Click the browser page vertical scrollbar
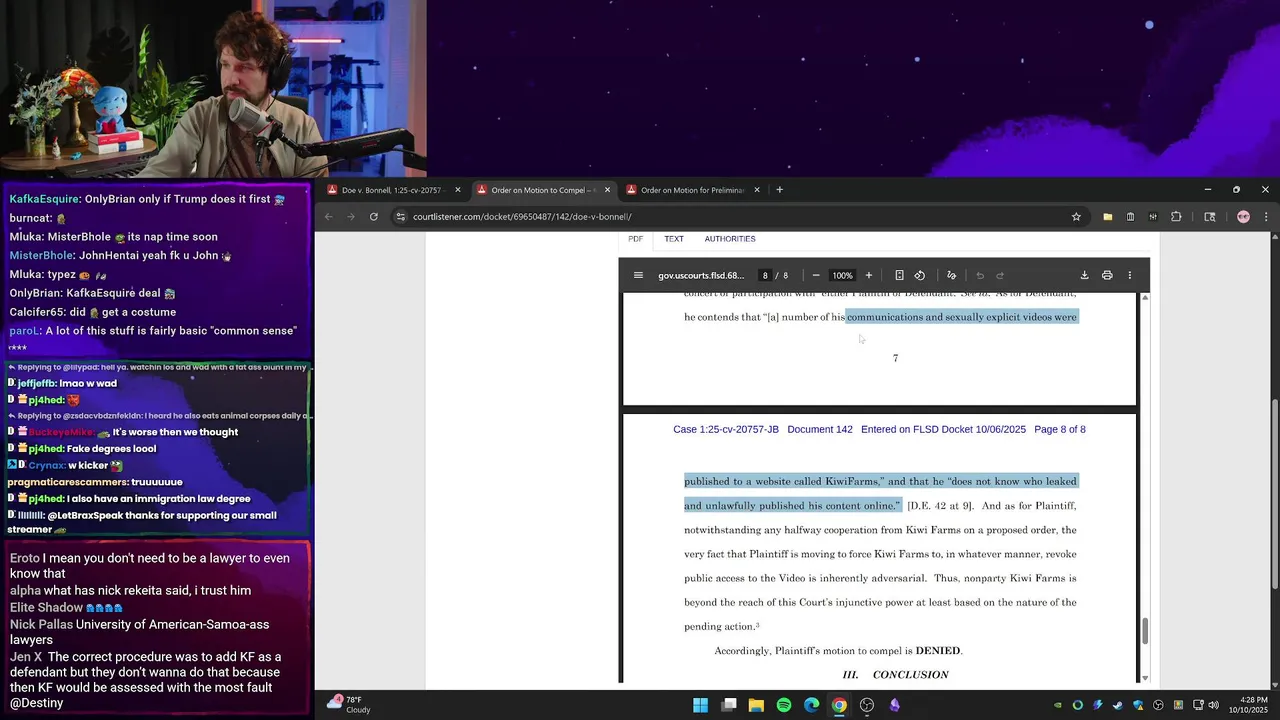The width and height of the screenshot is (1280, 720). point(1275,495)
